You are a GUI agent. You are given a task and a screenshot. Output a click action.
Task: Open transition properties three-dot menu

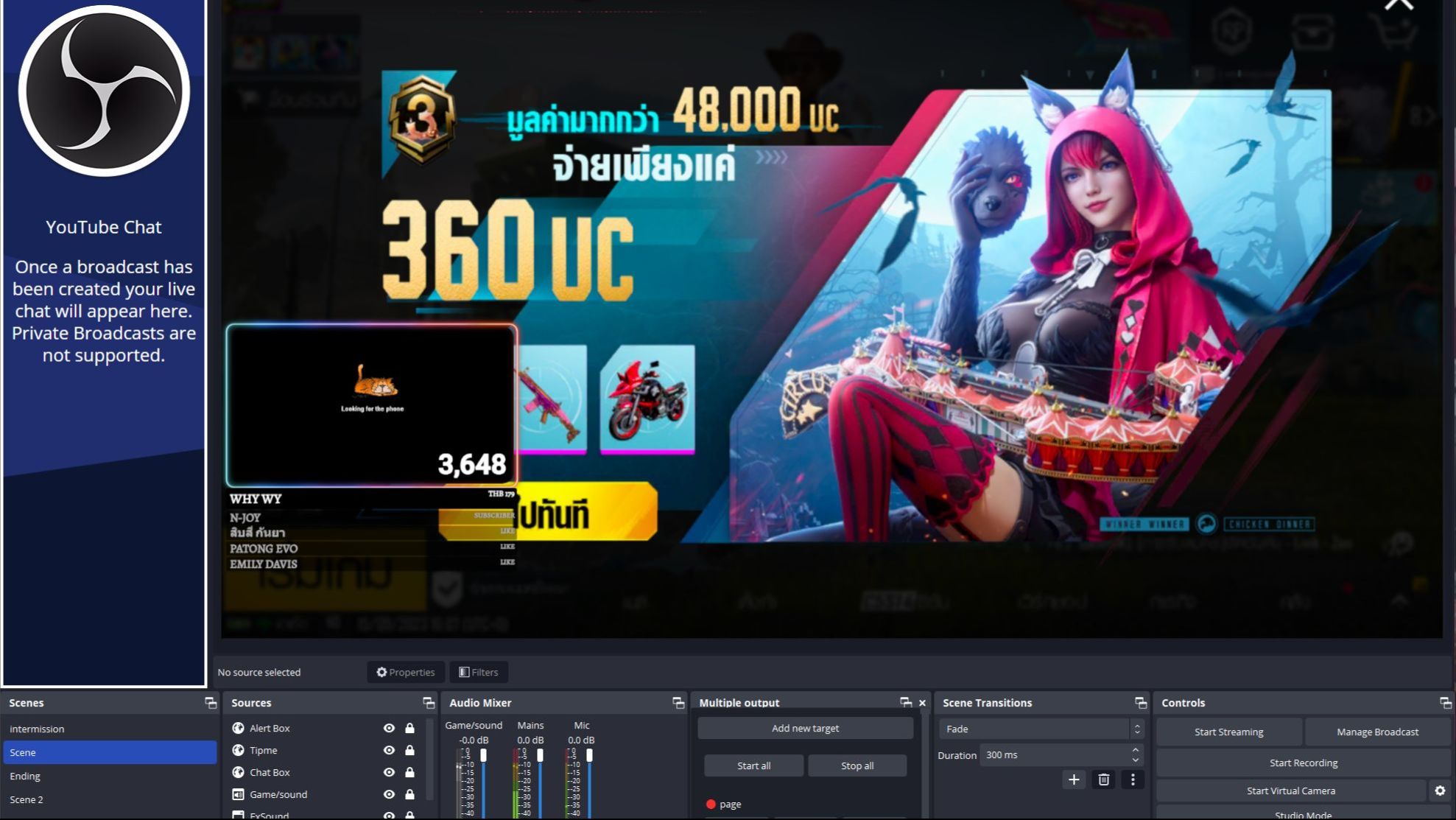coord(1133,779)
